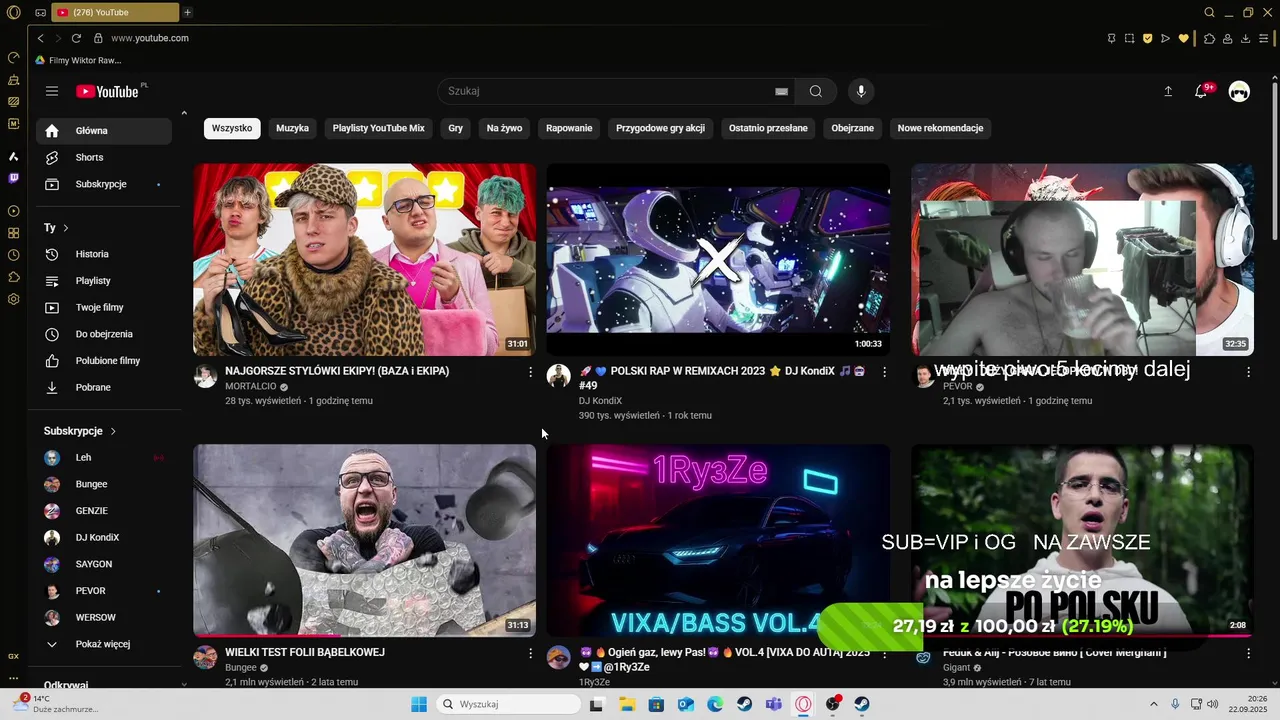
Task: Open NAJGORSZE STYLÓWKI EKIPY video thumbnail
Action: tap(364, 260)
